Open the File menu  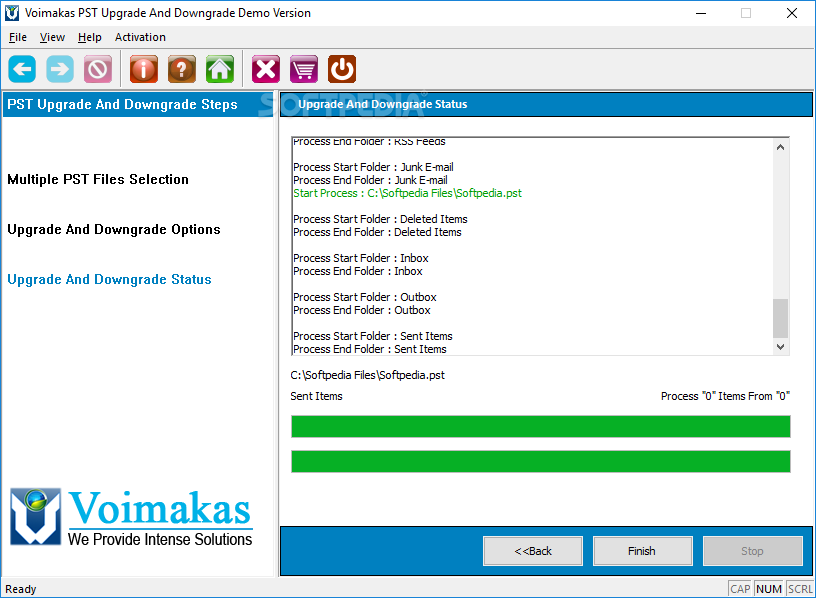coord(18,37)
